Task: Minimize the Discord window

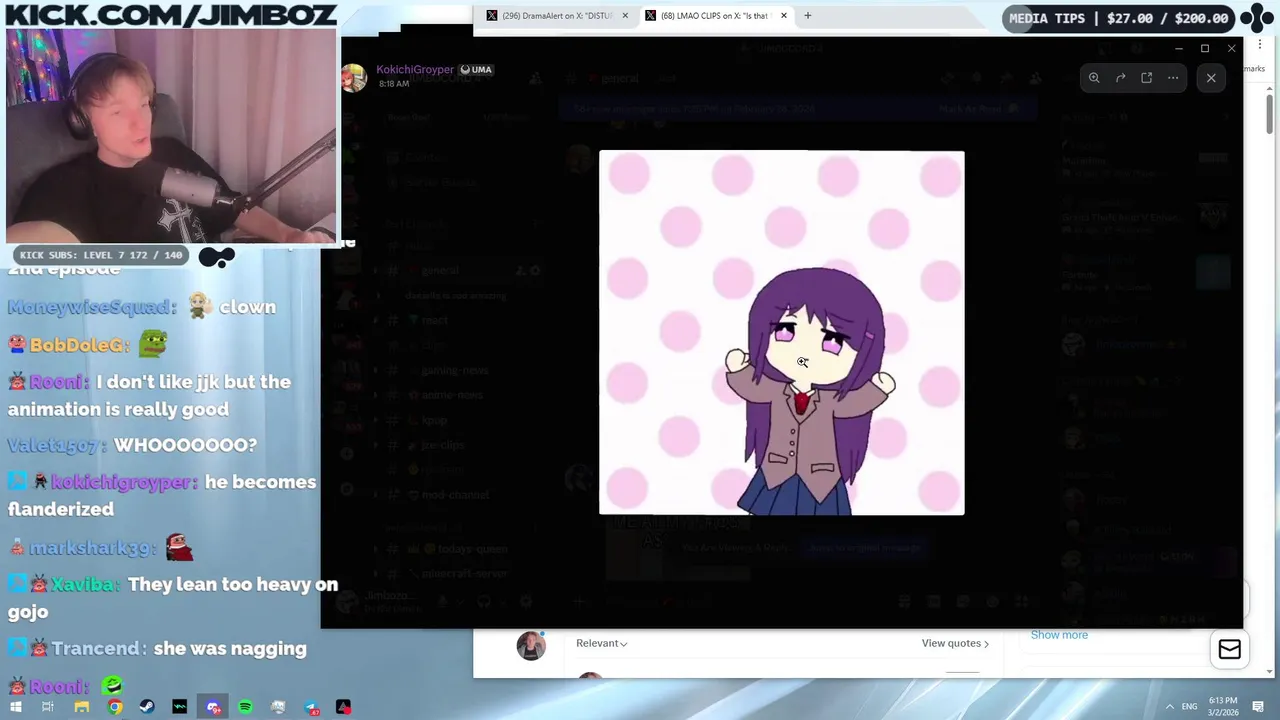Action: [x=1178, y=48]
